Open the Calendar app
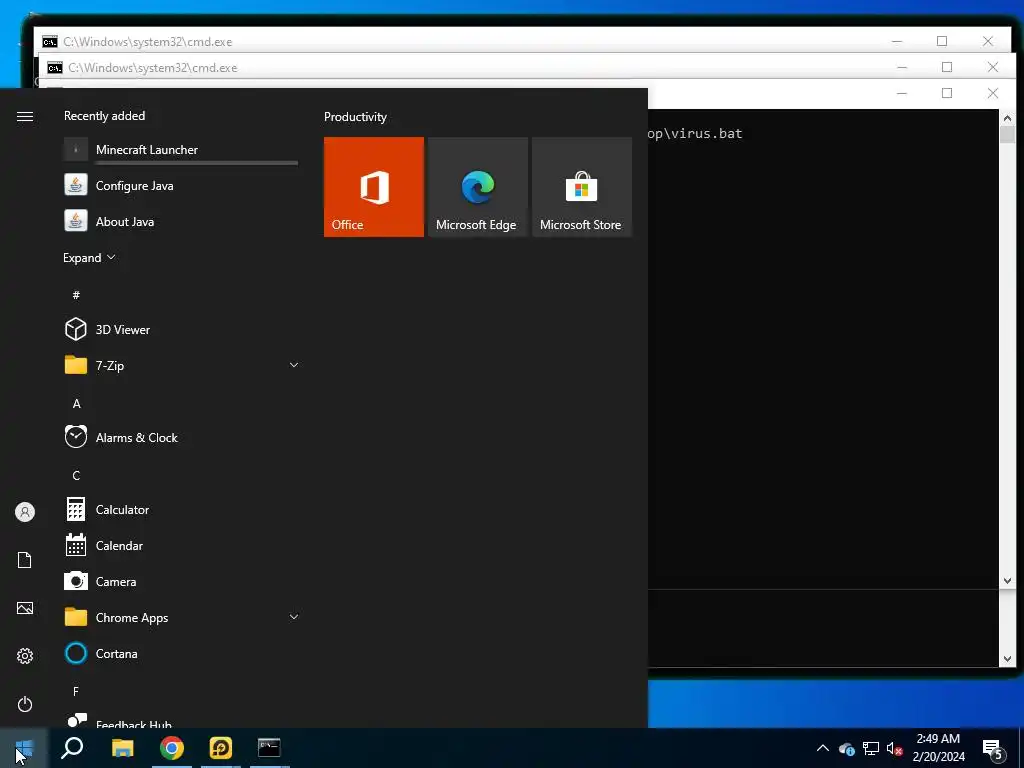 coord(181,545)
